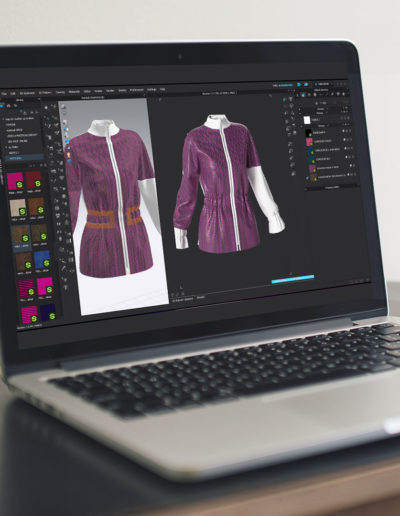Click the blue play simulate icon at top right

pyautogui.click(x=299, y=85)
